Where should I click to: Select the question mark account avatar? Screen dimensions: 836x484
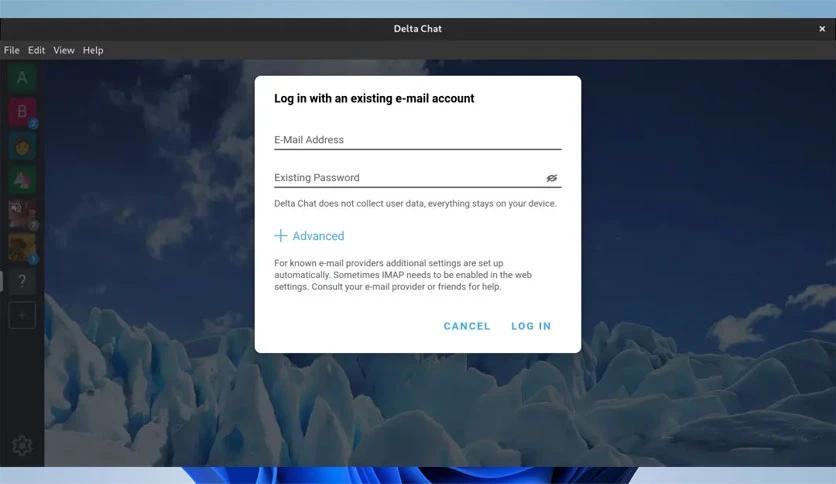click(x=22, y=281)
